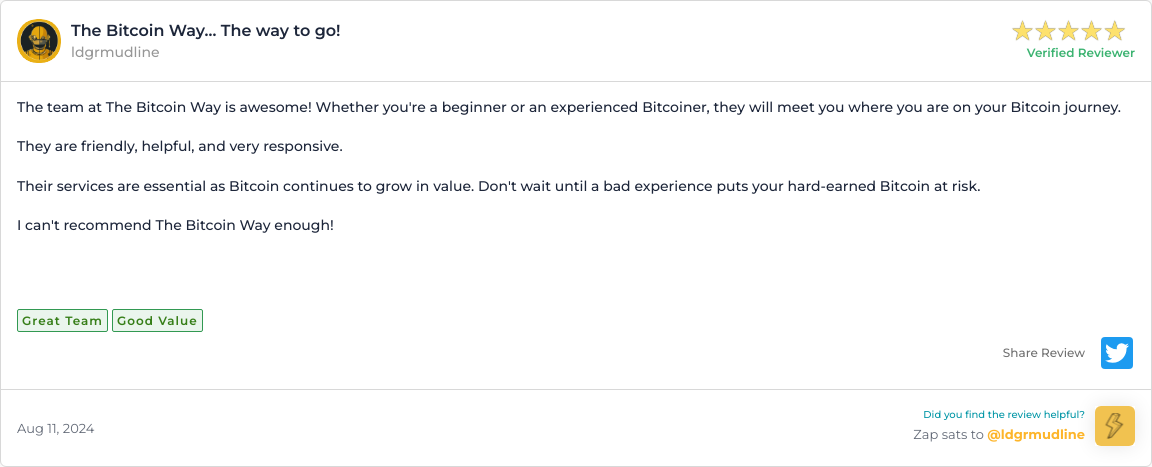The width and height of the screenshot is (1152, 467).
Task: Click the second rating star
Action: pos(1045,31)
